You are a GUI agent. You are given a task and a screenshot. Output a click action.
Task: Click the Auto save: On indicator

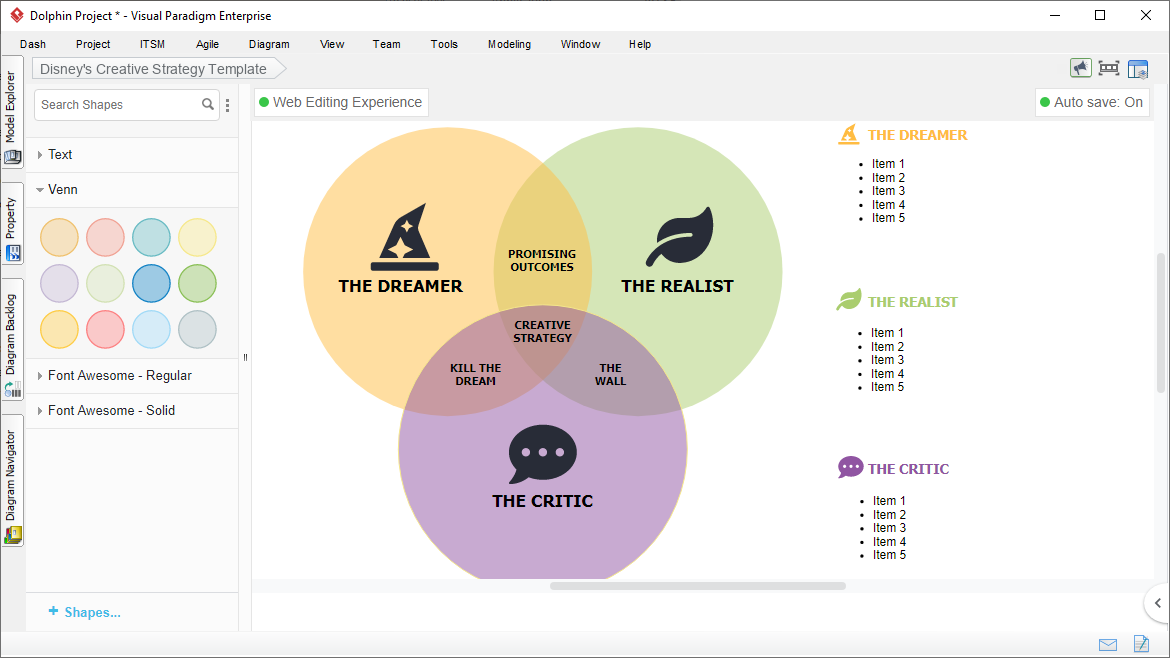tap(1092, 102)
